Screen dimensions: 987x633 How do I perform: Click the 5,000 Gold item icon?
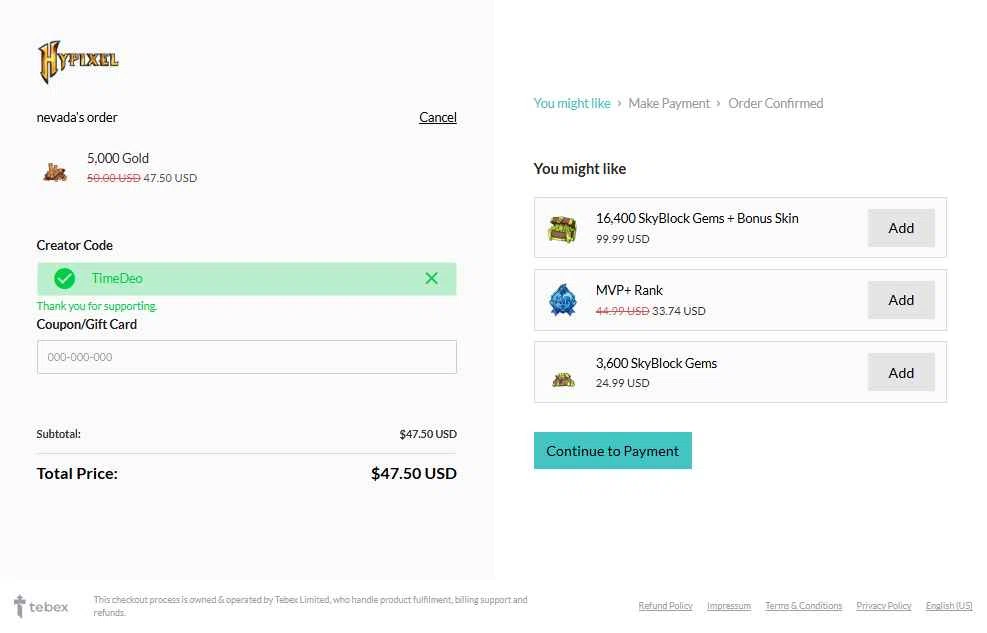tap(55, 171)
